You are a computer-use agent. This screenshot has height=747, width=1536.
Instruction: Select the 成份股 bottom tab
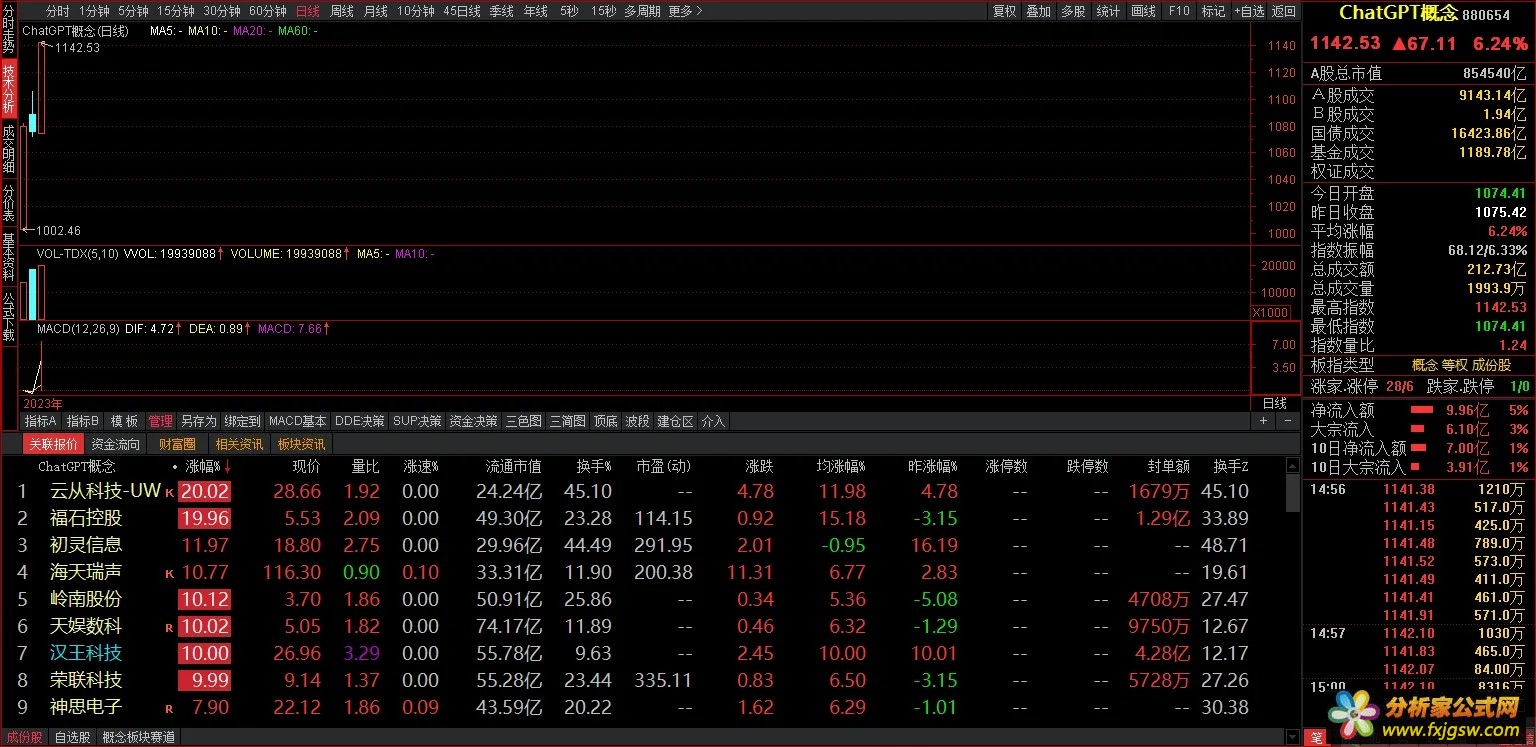(x=24, y=738)
